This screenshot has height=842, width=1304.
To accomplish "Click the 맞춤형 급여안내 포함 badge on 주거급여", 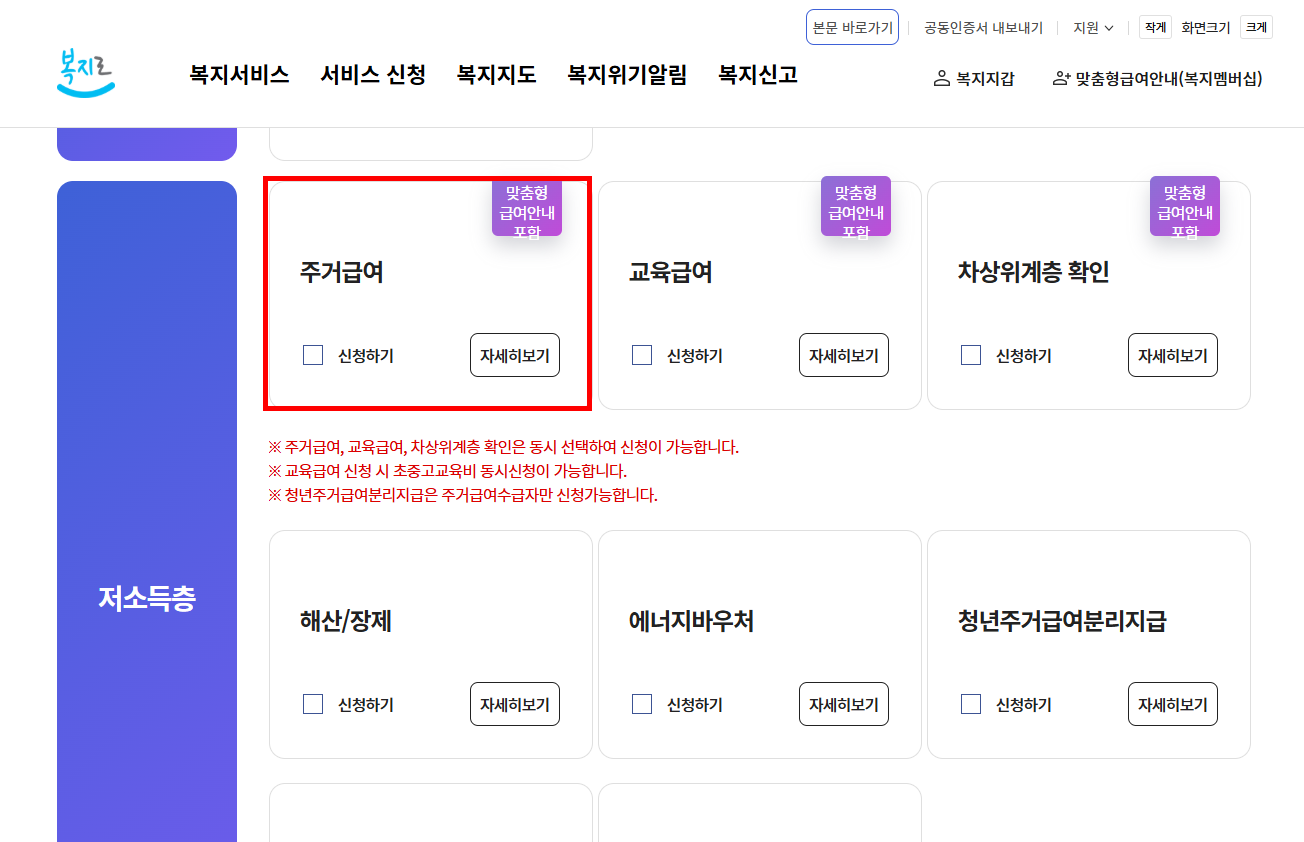I will click(527, 208).
